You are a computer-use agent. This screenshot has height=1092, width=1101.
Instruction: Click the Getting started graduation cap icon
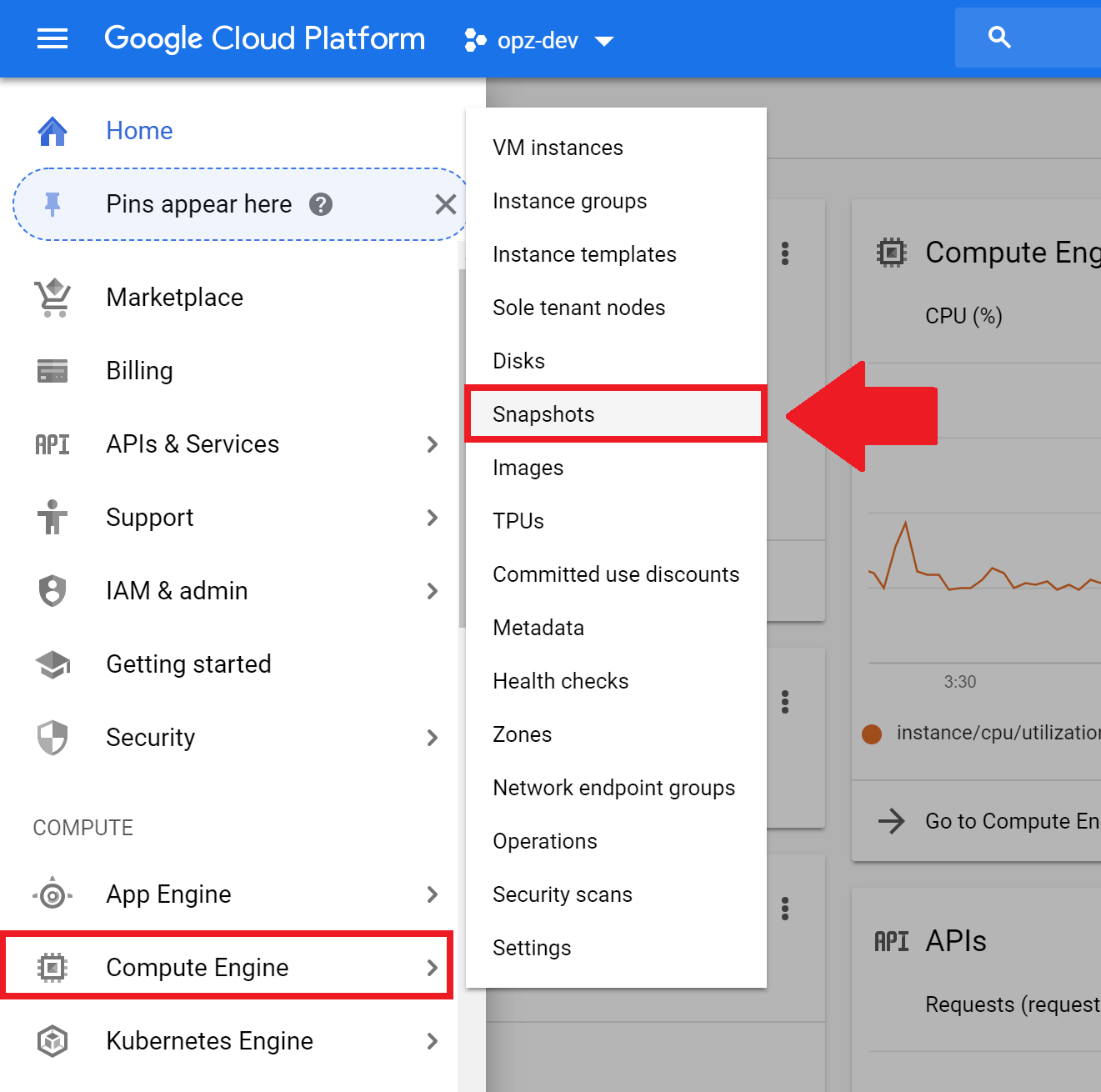click(53, 664)
